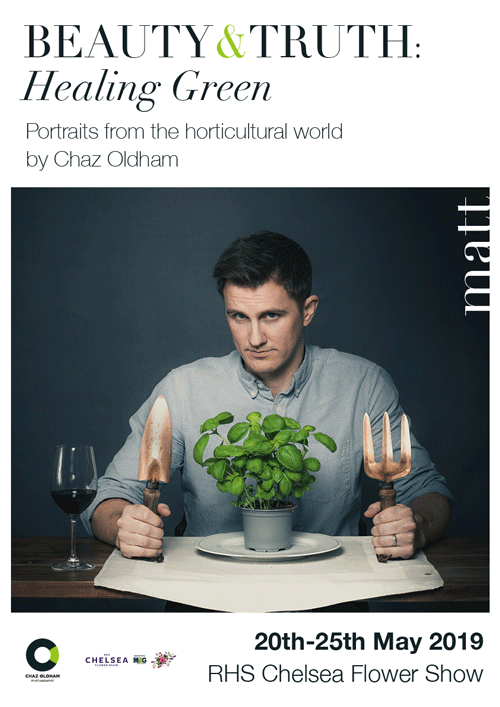Click the main portrait photograph

(250, 399)
